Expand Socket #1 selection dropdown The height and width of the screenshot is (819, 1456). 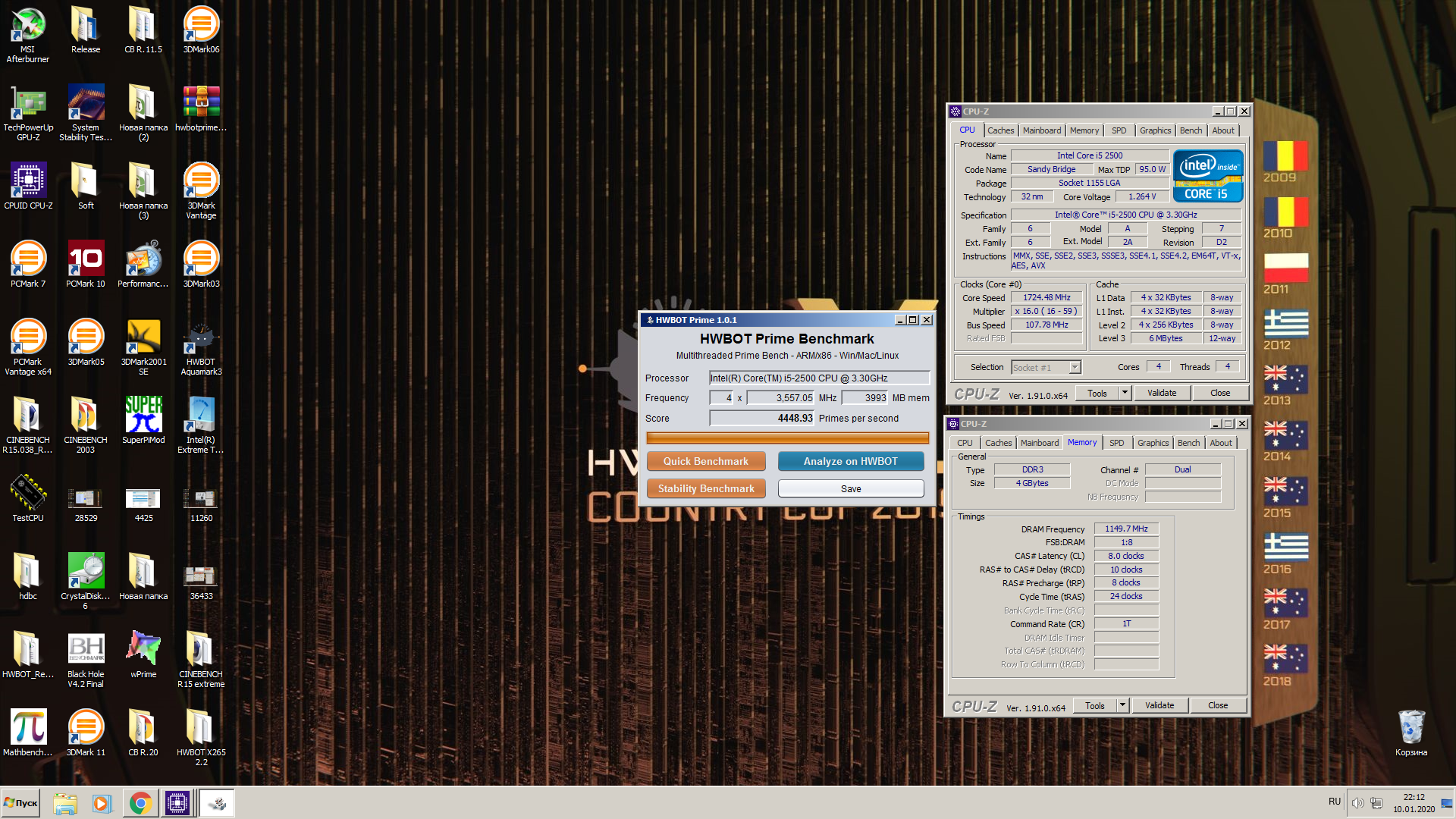(1075, 368)
